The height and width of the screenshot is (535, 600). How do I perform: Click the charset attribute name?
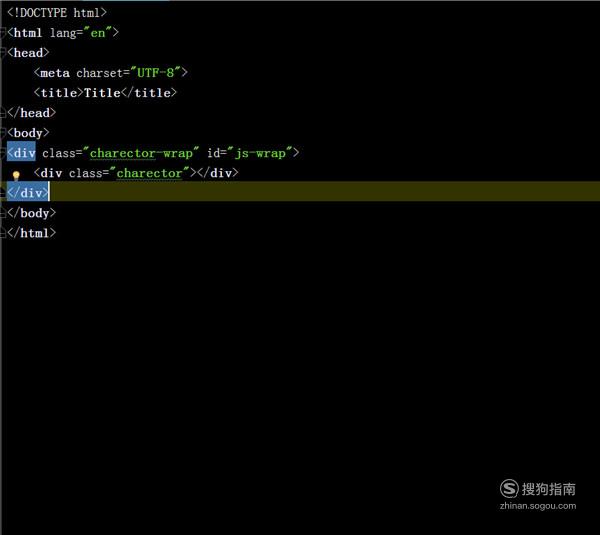[99, 73]
